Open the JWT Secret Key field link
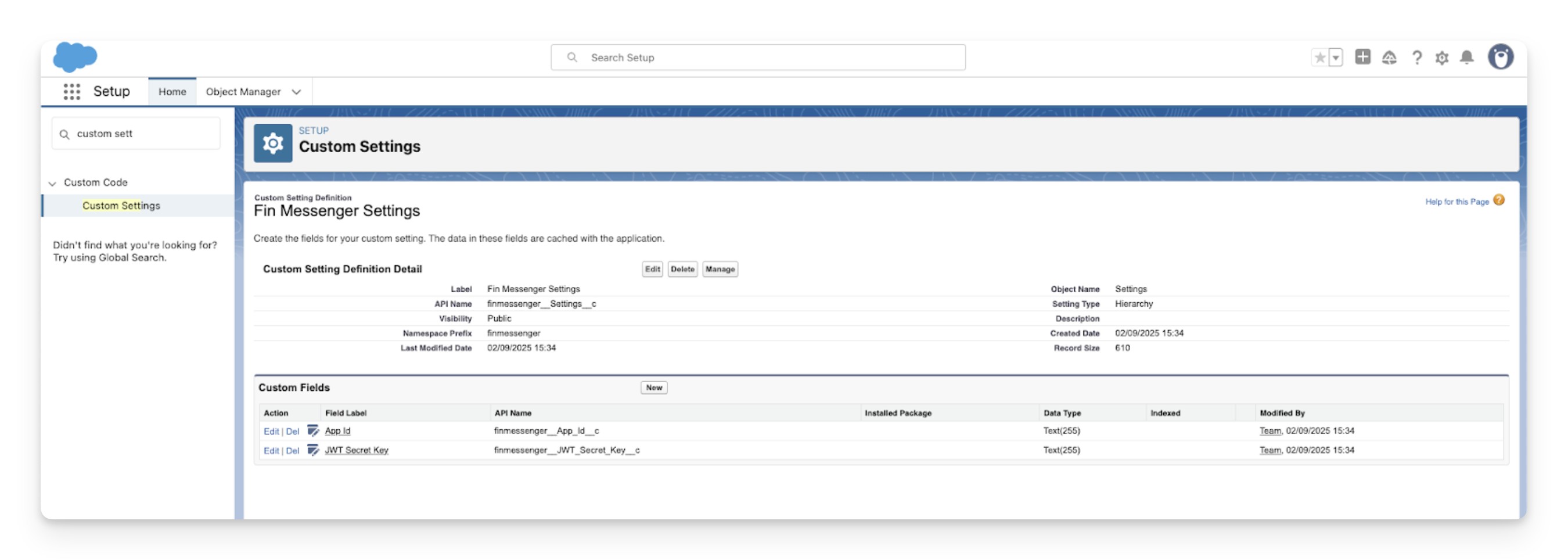The width and height of the screenshot is (1568, 560). (x=356, y=450)
